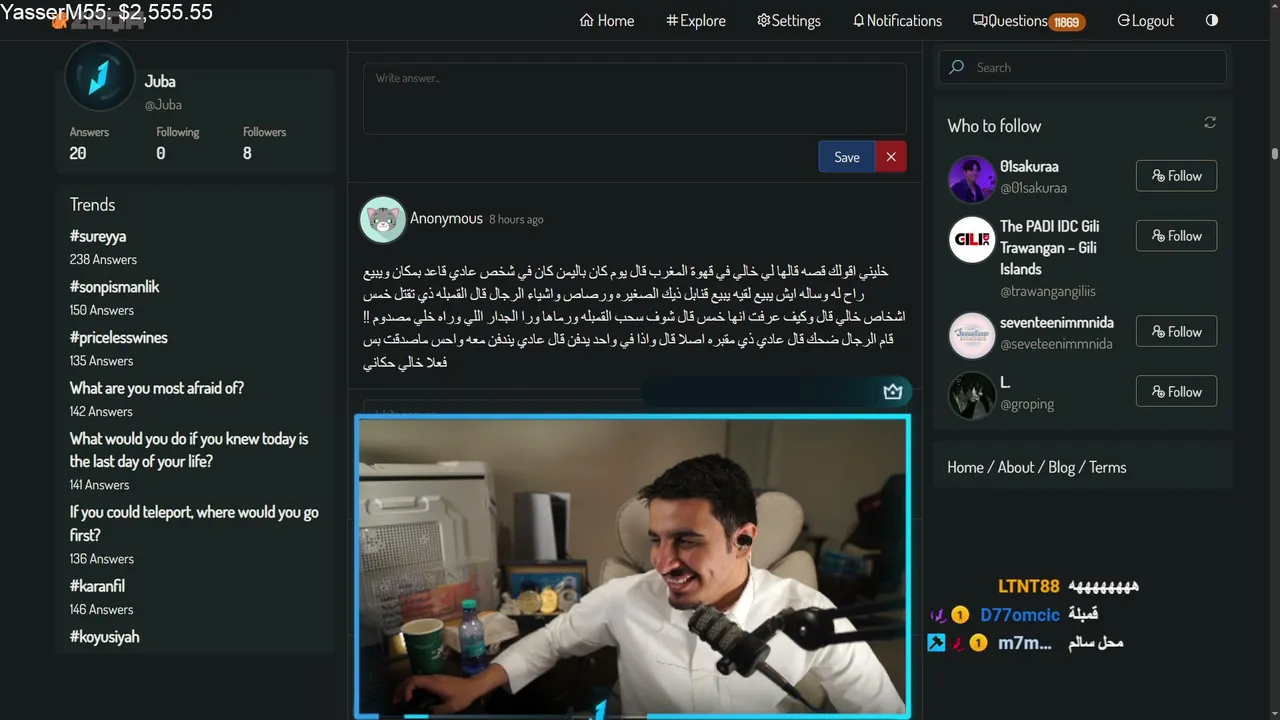Viewport: 1280px width, 720px height.
Task: Open the #koyusiyah trend
Action: [x=104, y=637]
